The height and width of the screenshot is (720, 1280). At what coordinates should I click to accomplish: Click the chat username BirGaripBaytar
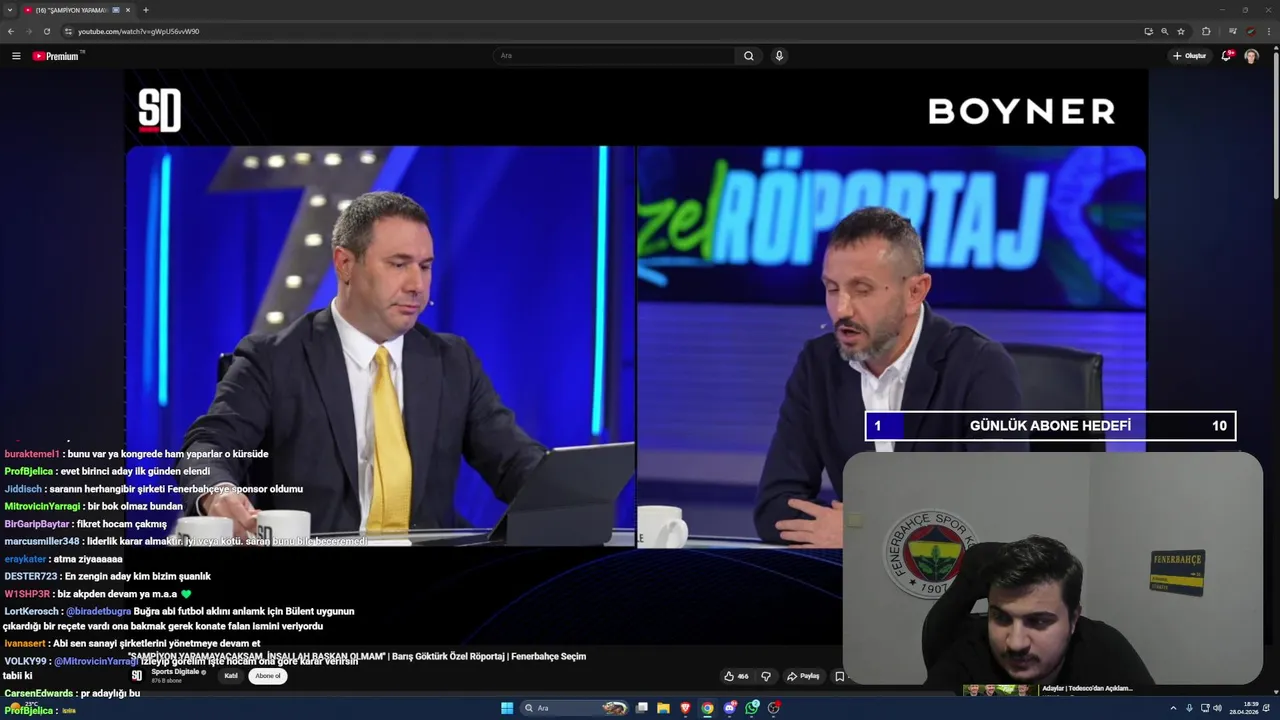point(37,524)
